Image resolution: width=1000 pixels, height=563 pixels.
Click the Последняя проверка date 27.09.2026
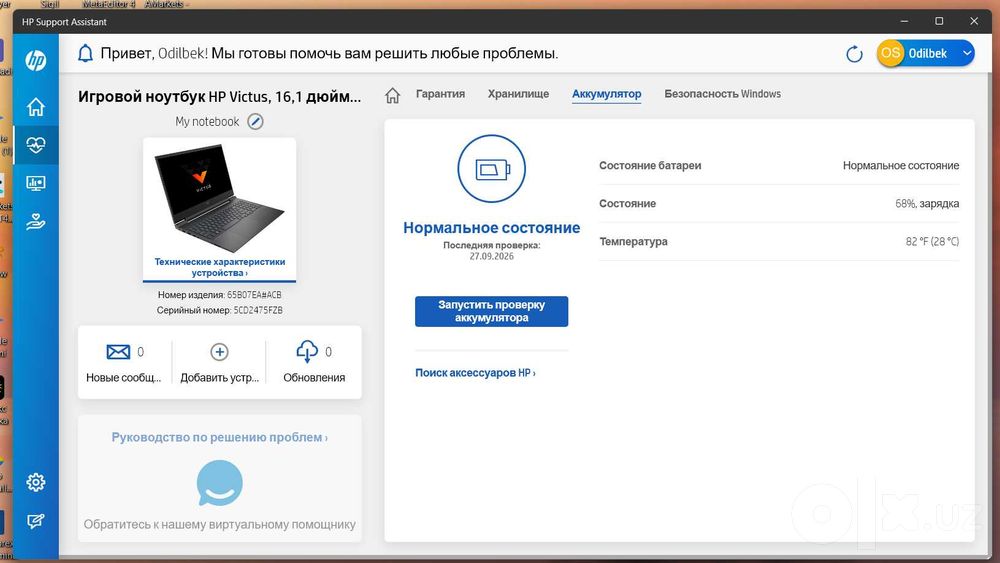tap(492, 256)
